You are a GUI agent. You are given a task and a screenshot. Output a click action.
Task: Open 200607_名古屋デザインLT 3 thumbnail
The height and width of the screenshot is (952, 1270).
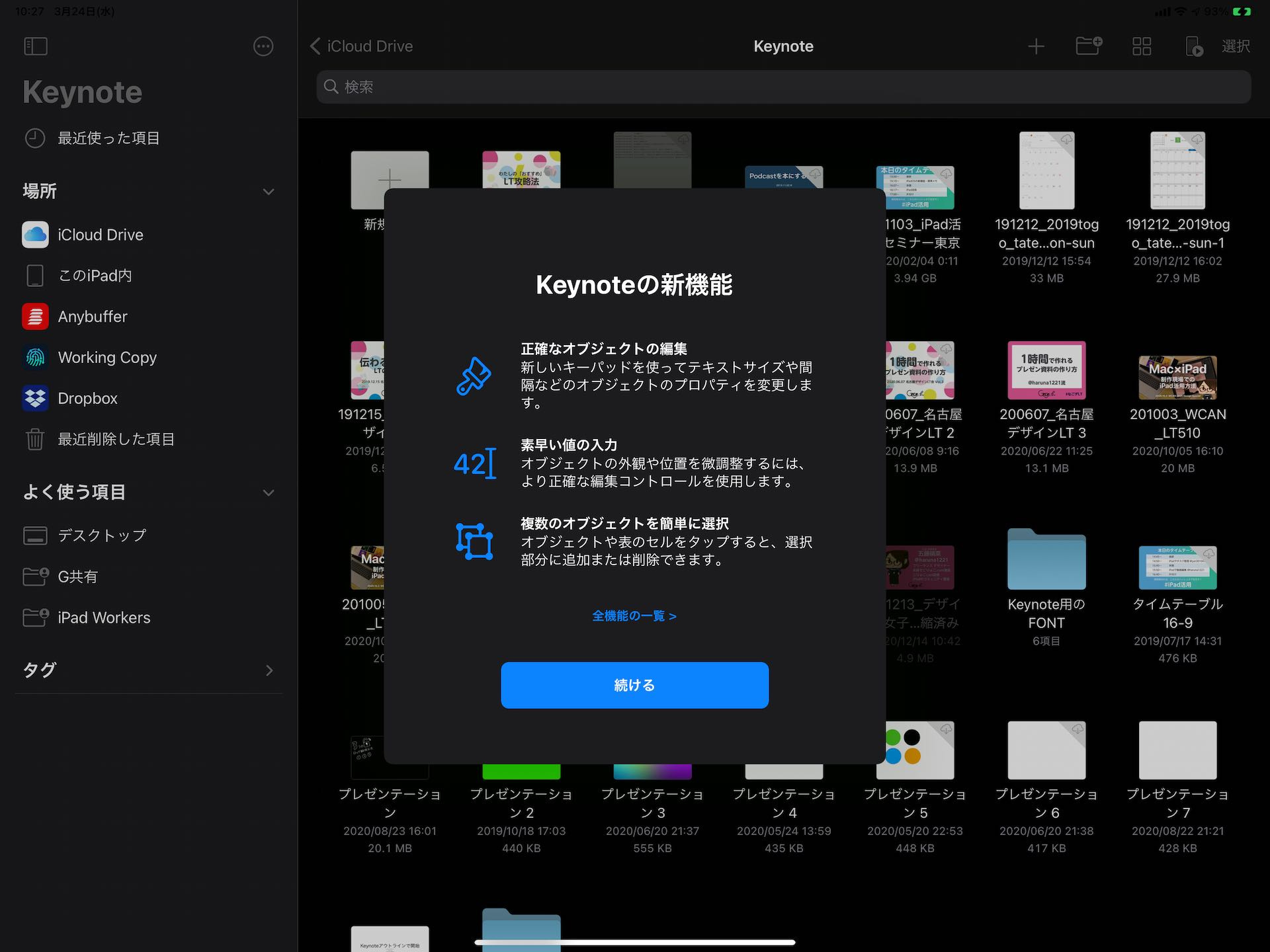(1046, 370)
